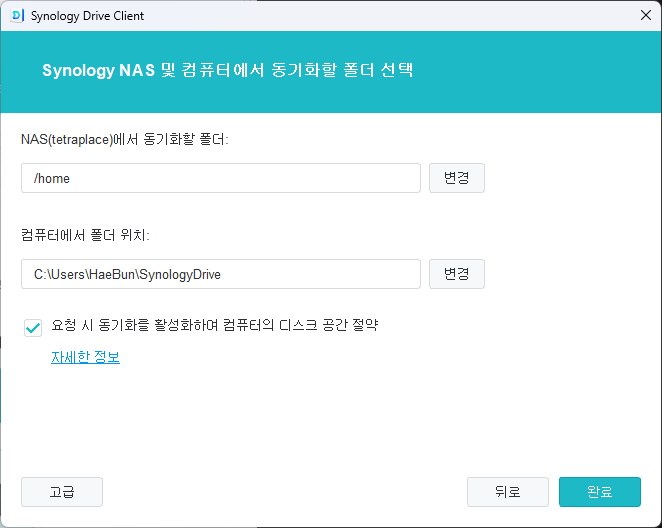Viewport: 662px width, 528px height.
Task: Click the Synology Drive Client title text
Action: tap(87, 16)
